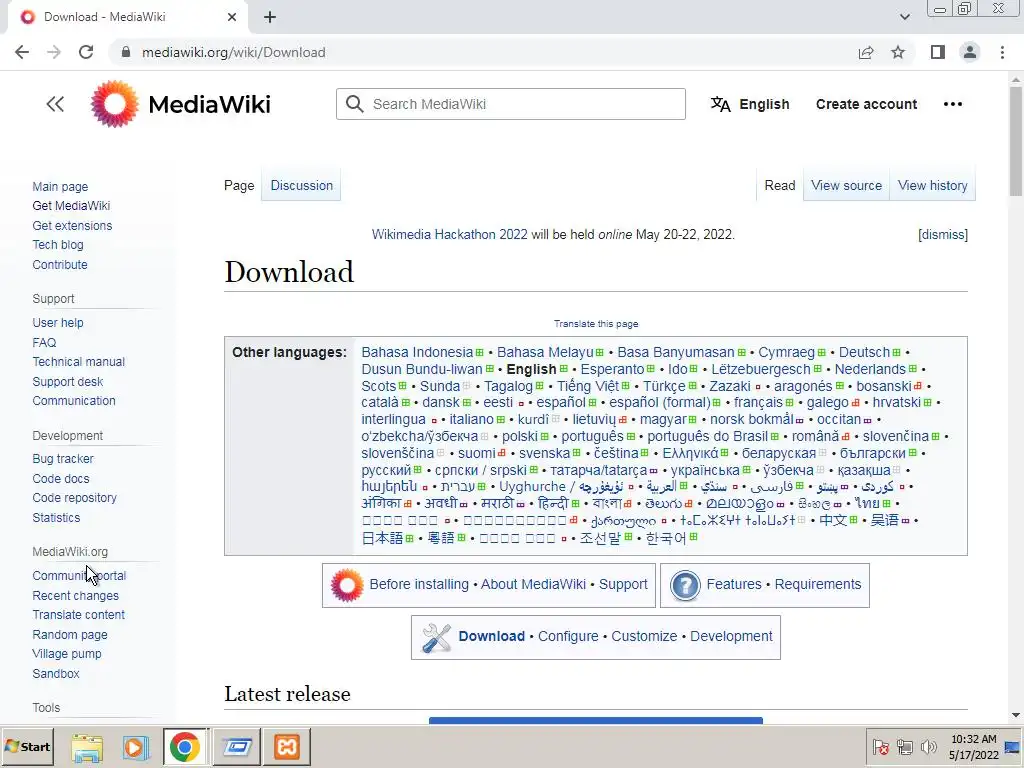1024x768 pixels.
Task: Click the scrollbar down arrow
Action: (x=1016, y=715)
